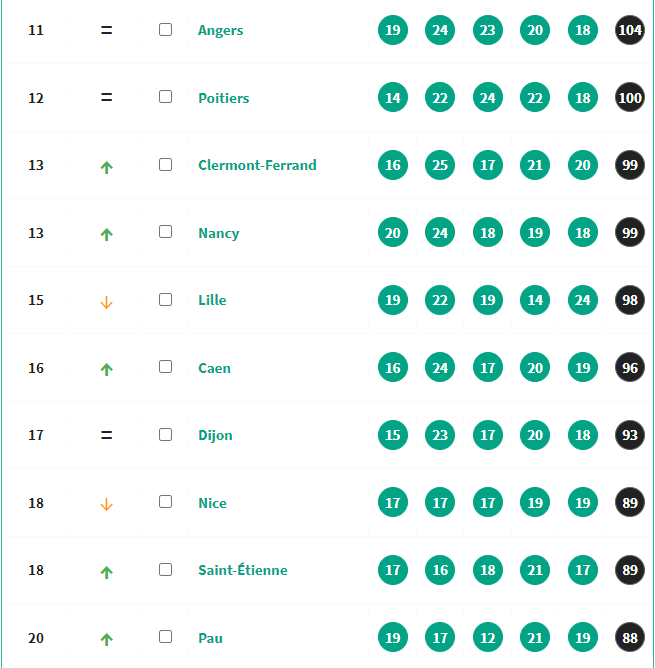Click the black total badge showing 88
This screenshot has height=668, width=655.
pos(630,638)
